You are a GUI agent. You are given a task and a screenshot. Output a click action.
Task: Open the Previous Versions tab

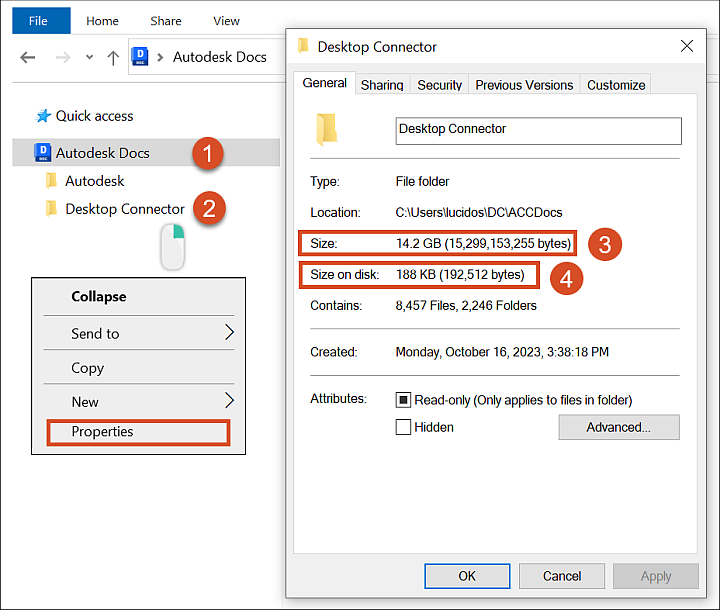[x=524, y=85]
